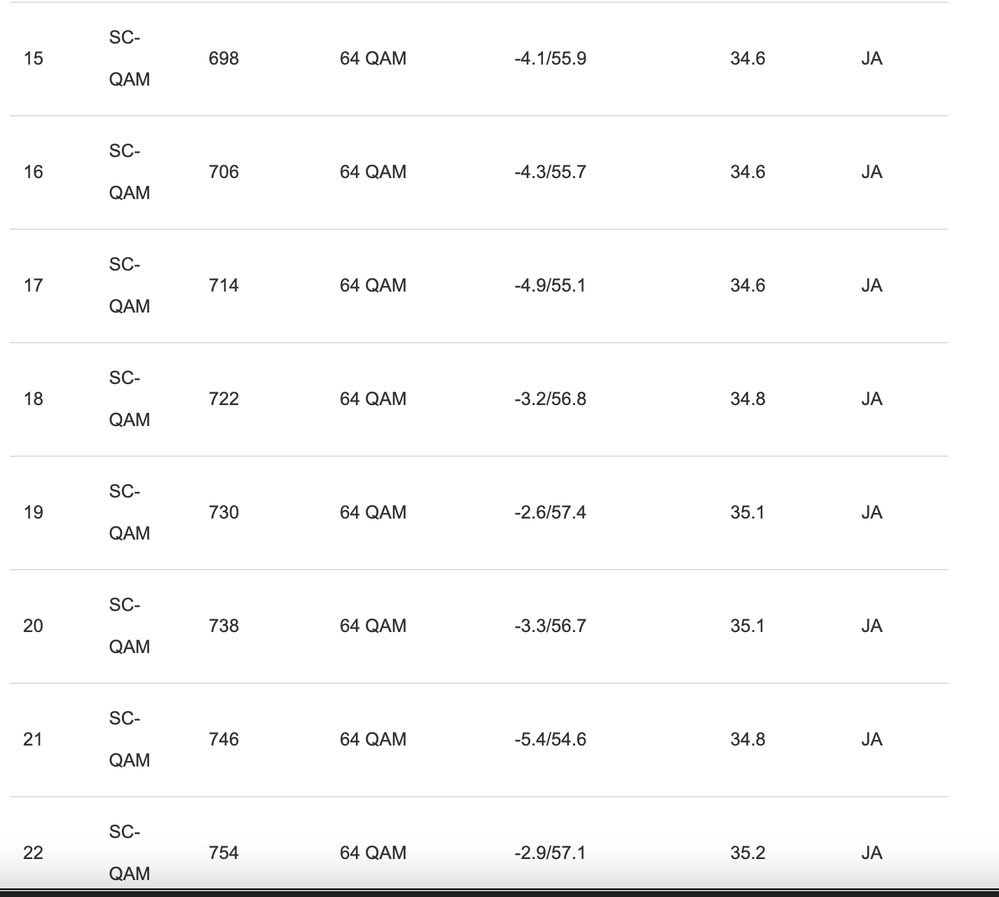Select the JA cell in row 20
The image size is (999, 897).
(871, 626)
